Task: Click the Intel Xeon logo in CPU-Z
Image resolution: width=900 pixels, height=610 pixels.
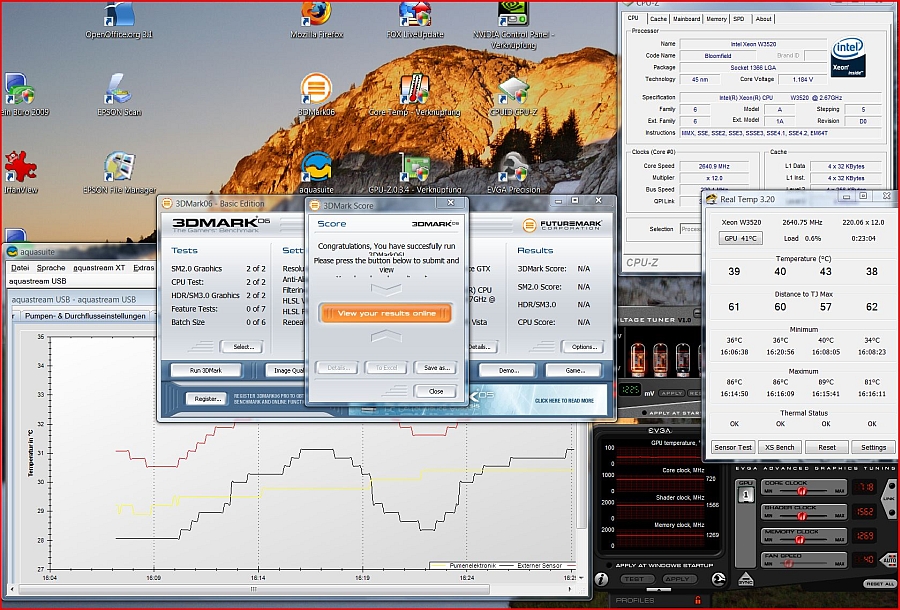Action: click(848, 57)
